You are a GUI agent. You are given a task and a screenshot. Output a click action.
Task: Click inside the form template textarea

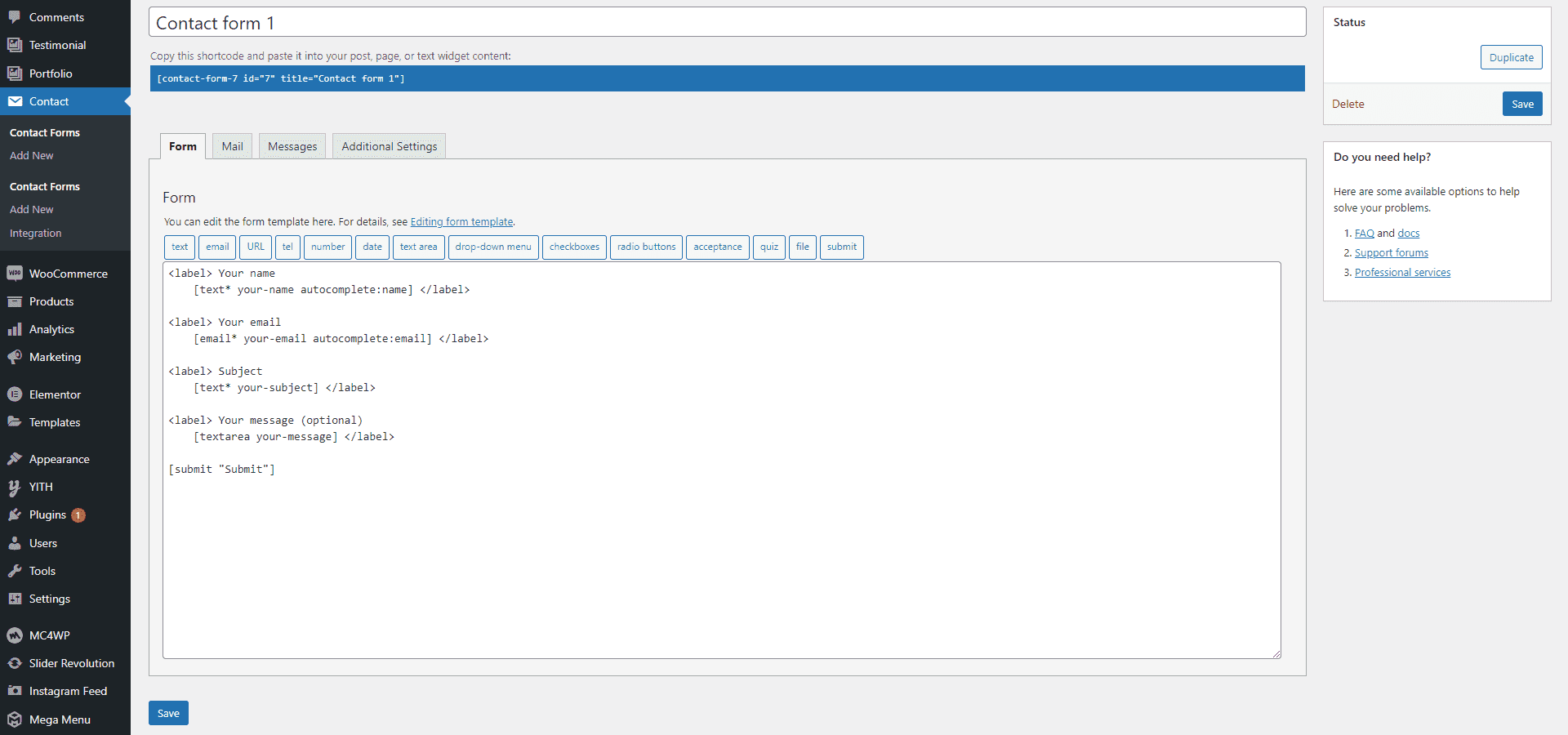(722, 460)
